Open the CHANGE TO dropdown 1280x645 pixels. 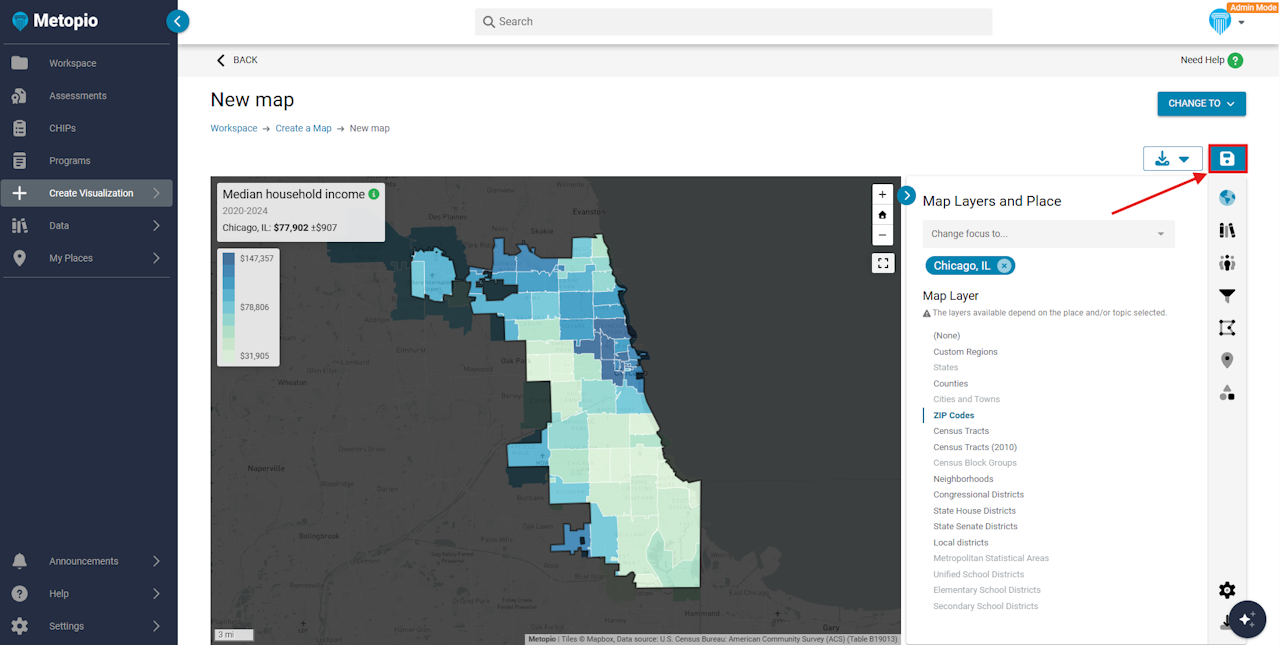(1202, 103)
